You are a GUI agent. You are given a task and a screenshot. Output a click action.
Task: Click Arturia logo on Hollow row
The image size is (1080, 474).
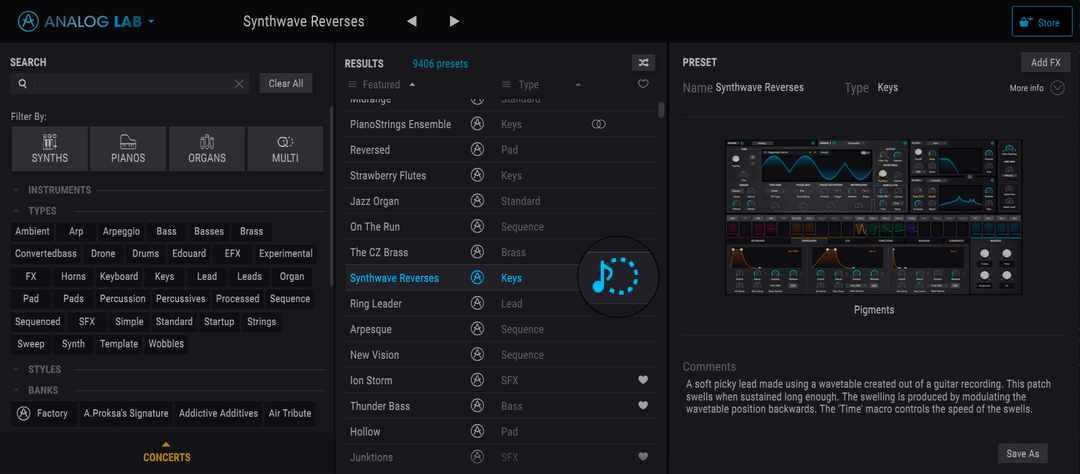click(x=477, y=432)
